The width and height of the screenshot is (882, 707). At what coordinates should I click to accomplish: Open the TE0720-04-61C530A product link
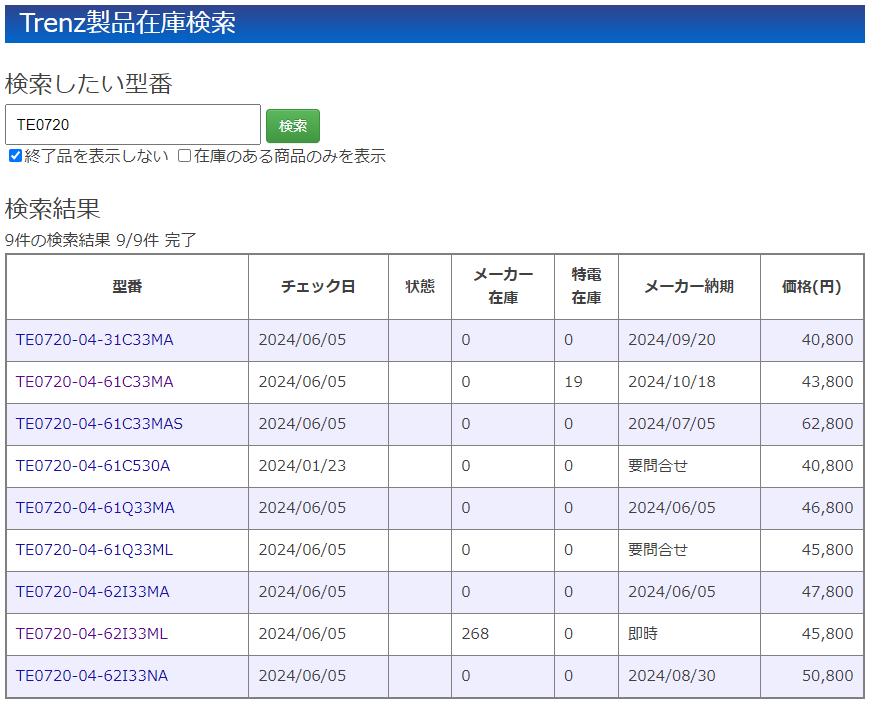click(x=93, y=466)
